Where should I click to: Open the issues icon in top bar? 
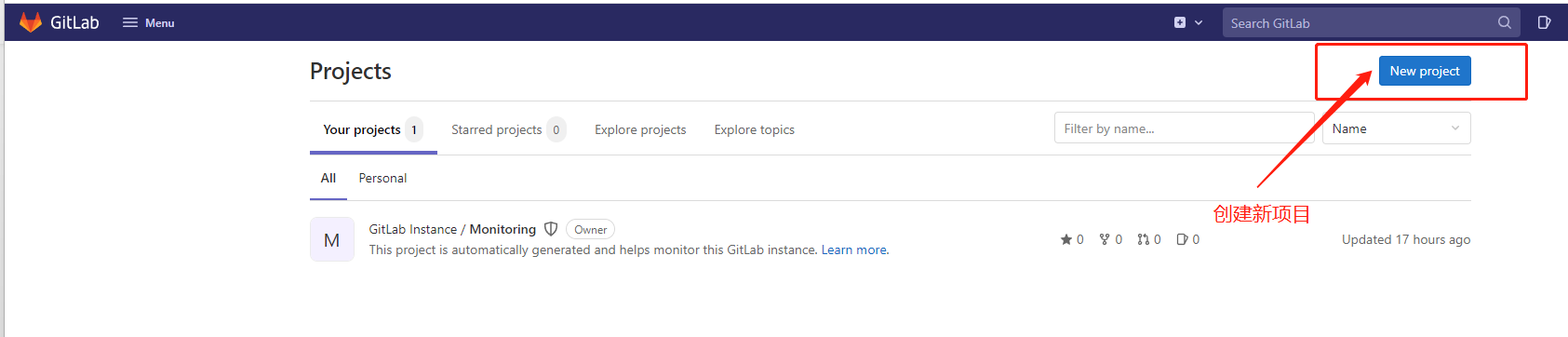[1544, 22]
